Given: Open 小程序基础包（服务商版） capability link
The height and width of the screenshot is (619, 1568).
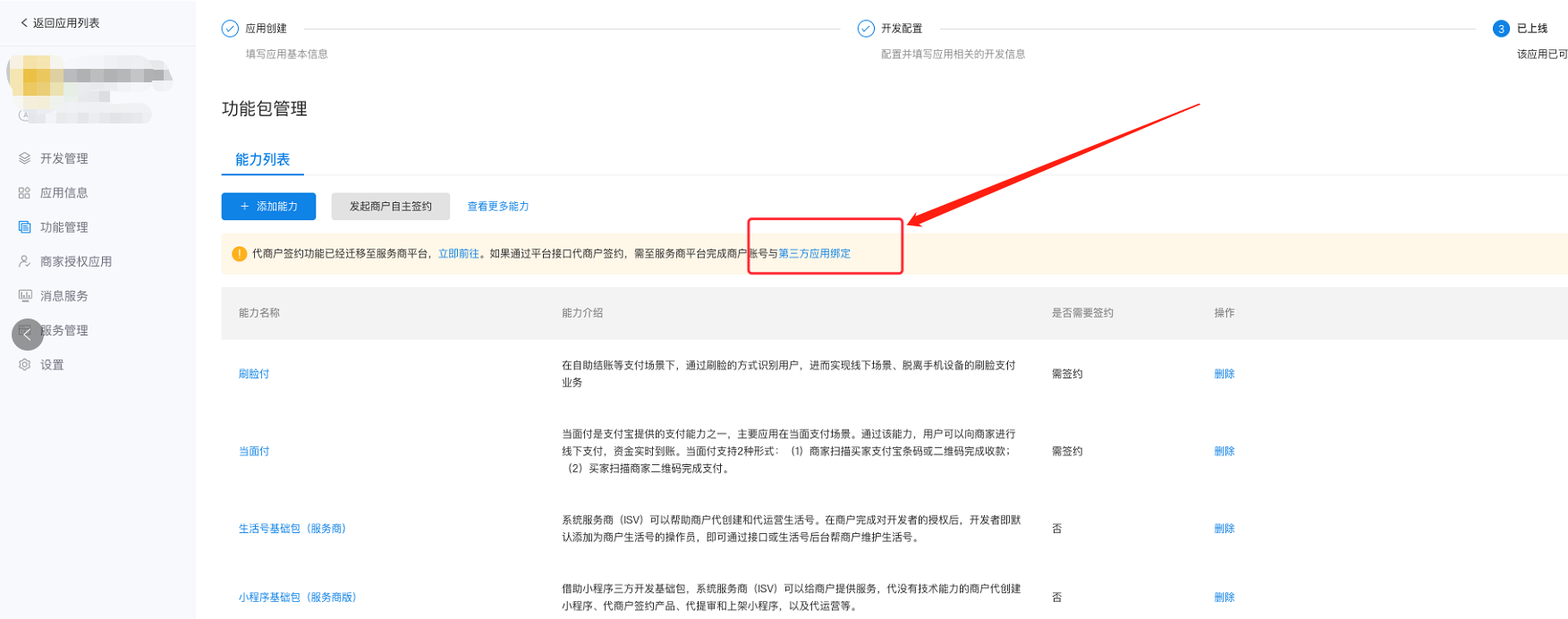Looking at the screenshot, I should tap(297, 598).
